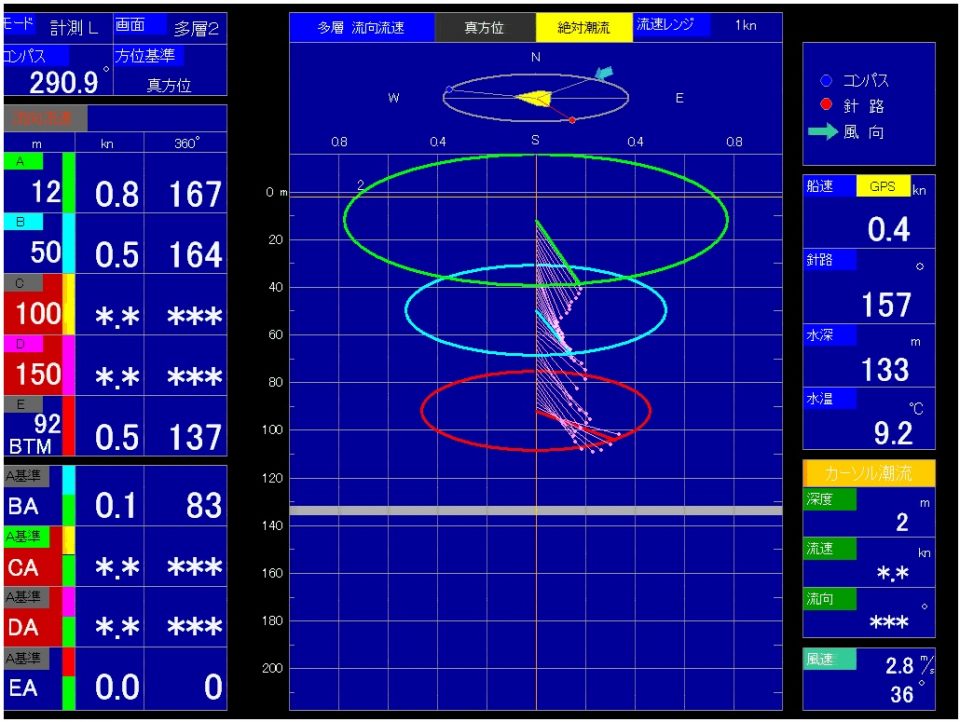The height and width of the screenshot is (722, 960).
Task: Click the 潮流速 gray header tab on left
Action: [45, 118]
